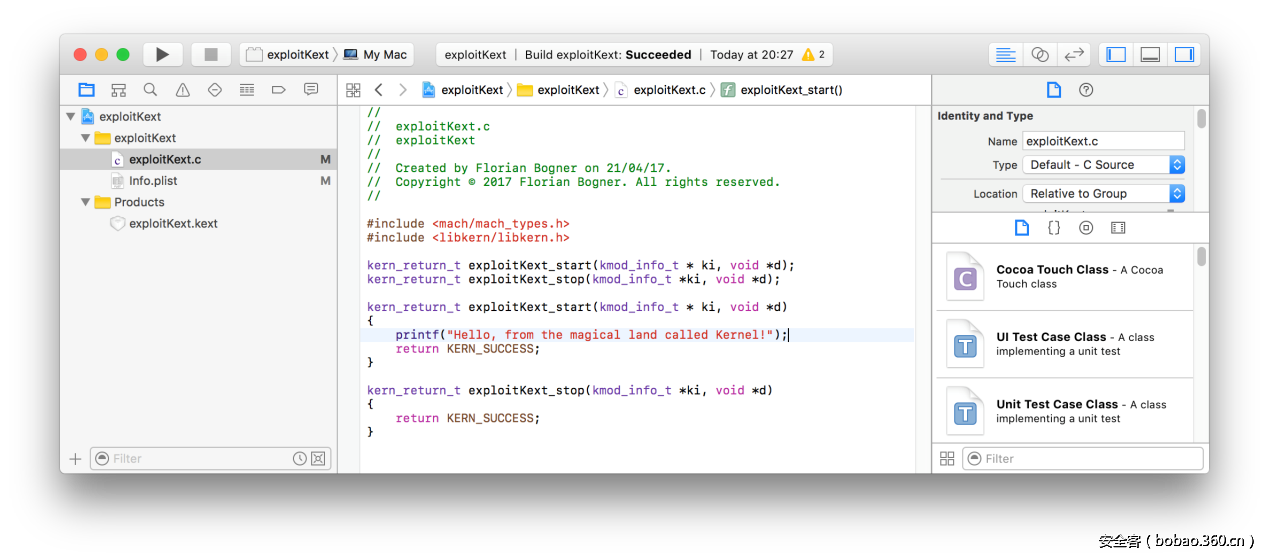Show the Code Snippet library
The height and width of the screenshot is (559, 1269).
[x=1054, y=228]
